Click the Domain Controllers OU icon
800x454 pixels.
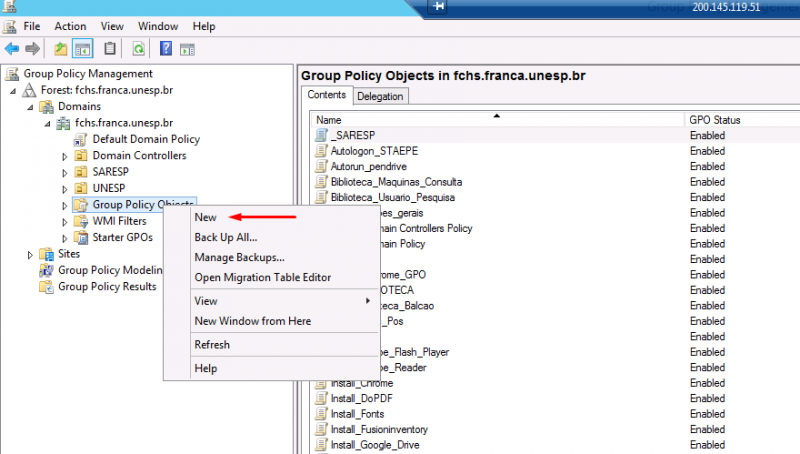tap(81, 156)
